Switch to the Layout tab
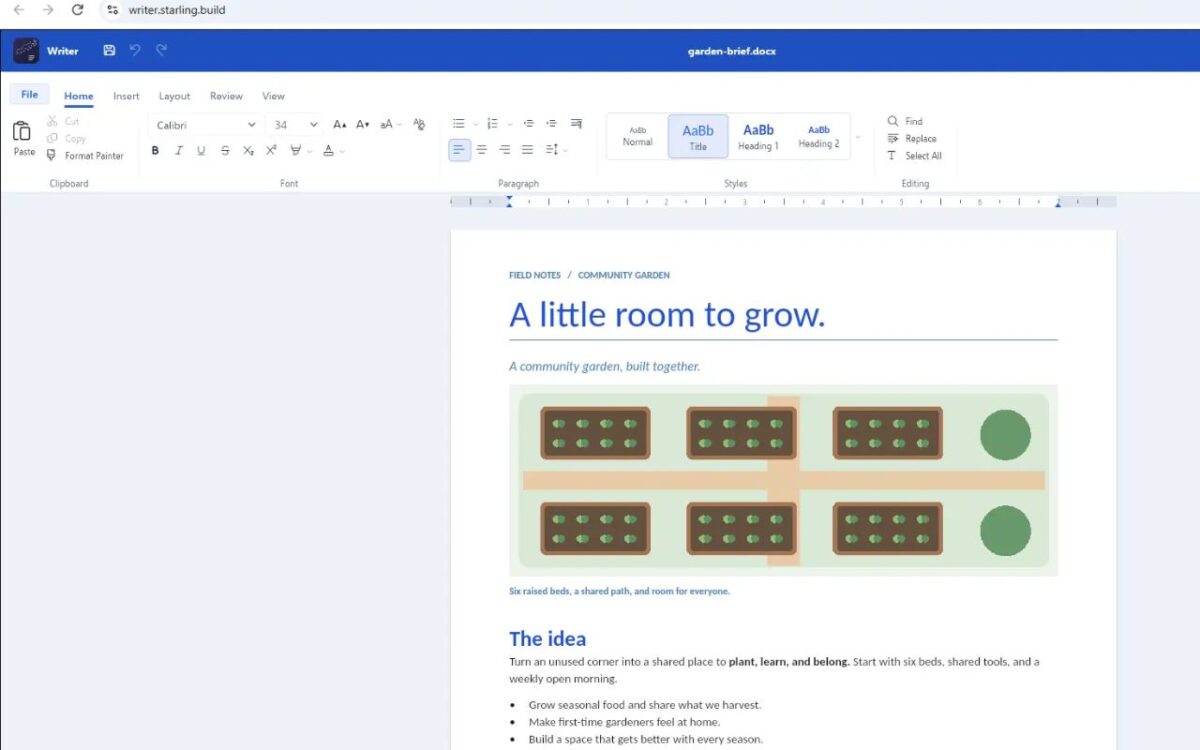The image size is (1200, 750). [174, 96]
